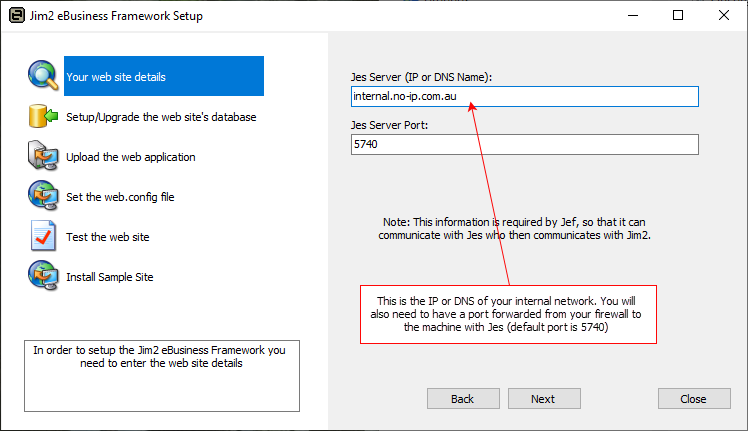Click the web.config file globe icon
The image size is (748, 431).
[43, 197]
